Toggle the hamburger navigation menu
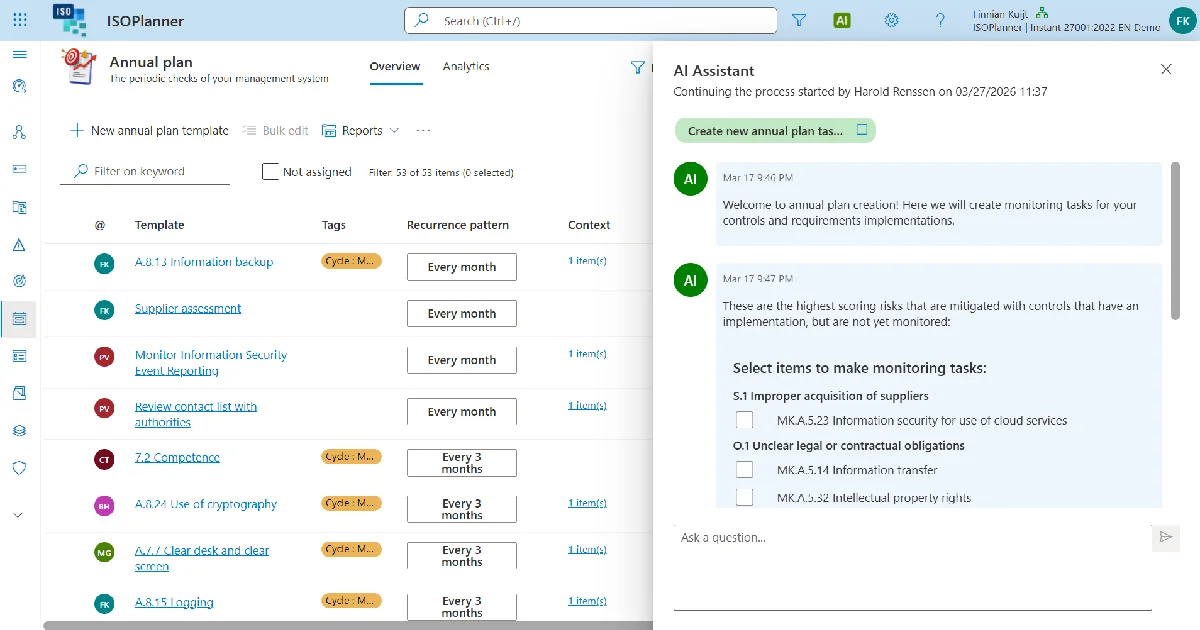The width and height of the screenshot is (1200, 630). click(20, 54)
